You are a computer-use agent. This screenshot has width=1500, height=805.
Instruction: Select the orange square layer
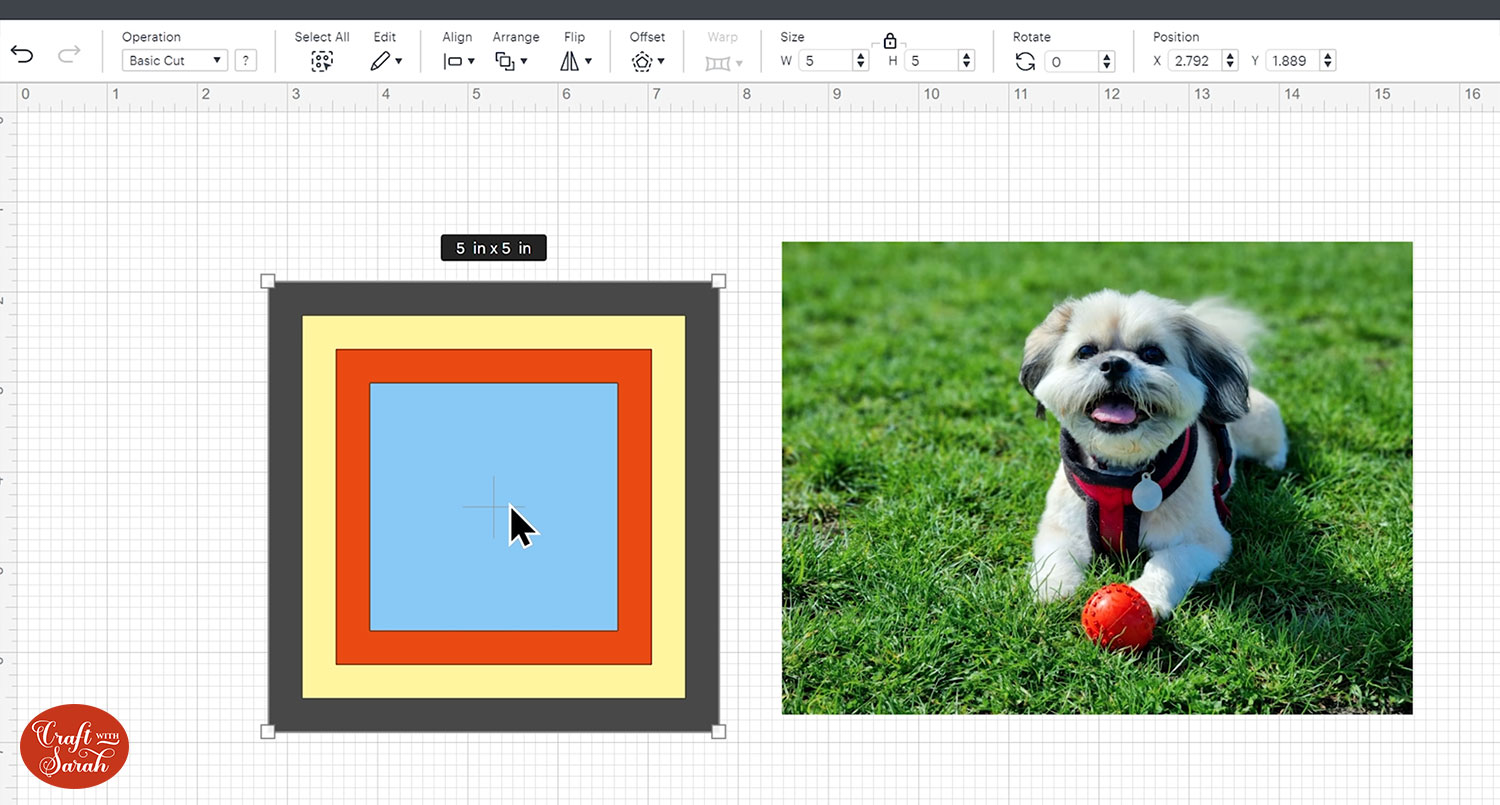click(x=494, y=366)
